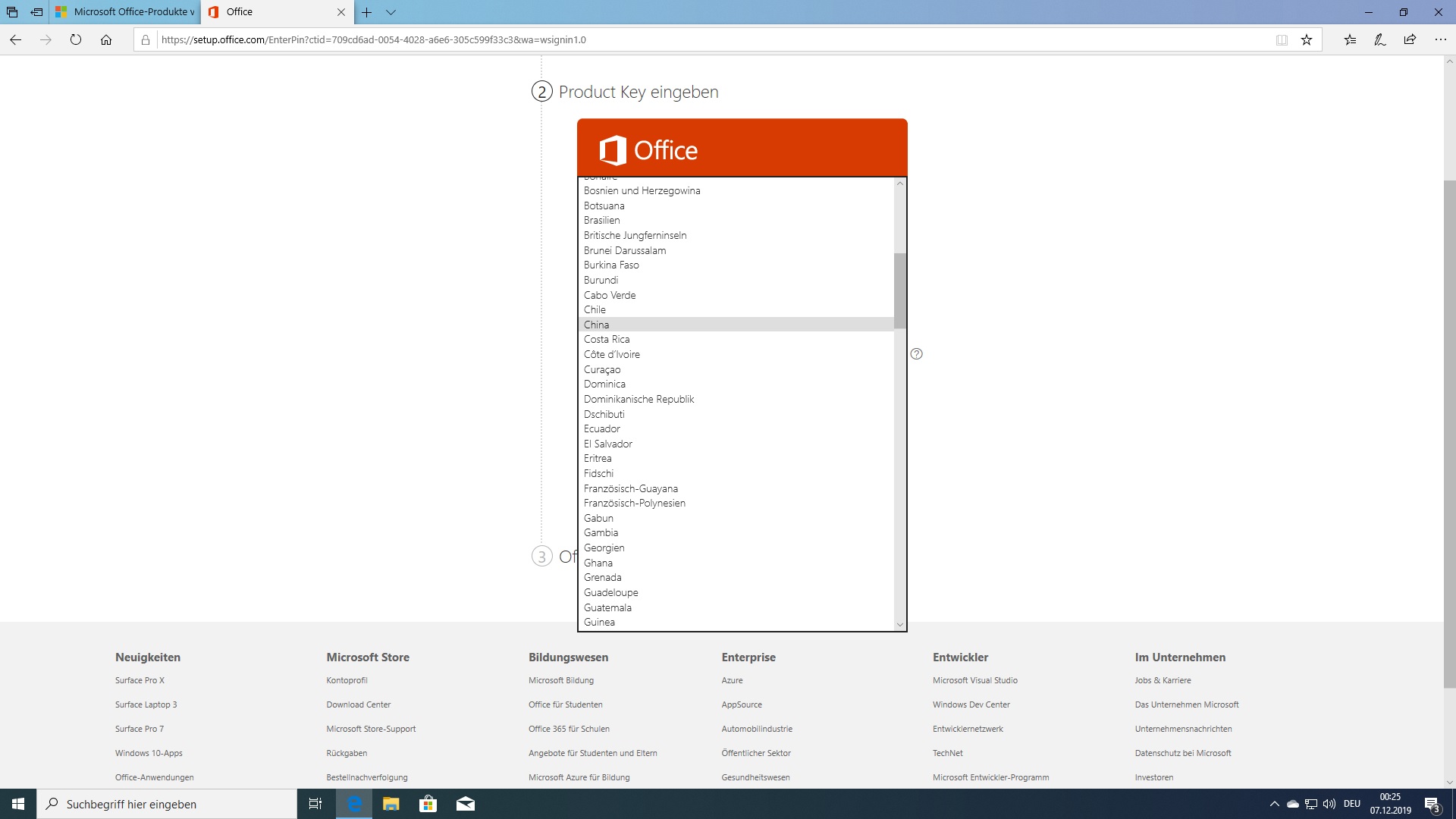Choose Brasilien in the country dropdown
This screenshot has height=819, width=1456.
tap(601, 221)
